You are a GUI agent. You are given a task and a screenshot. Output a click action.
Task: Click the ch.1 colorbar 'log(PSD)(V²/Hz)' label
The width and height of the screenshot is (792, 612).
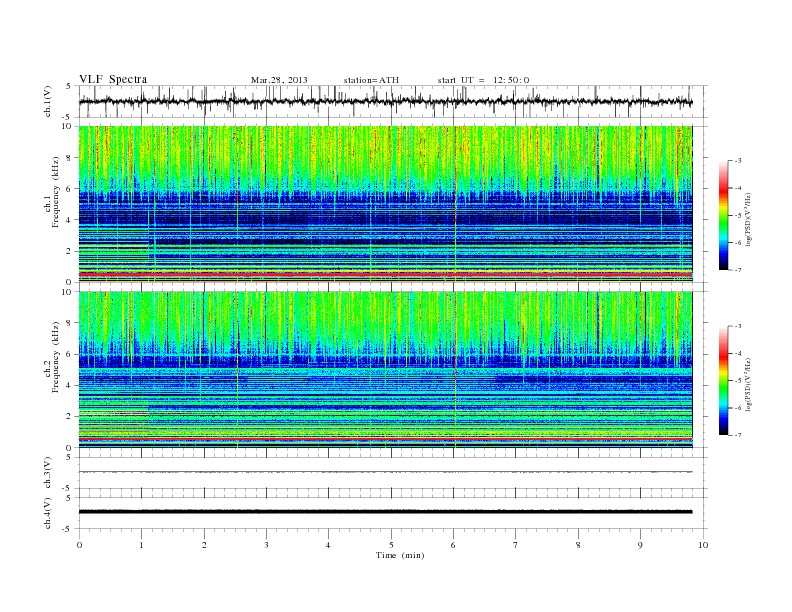pos(748,220)
